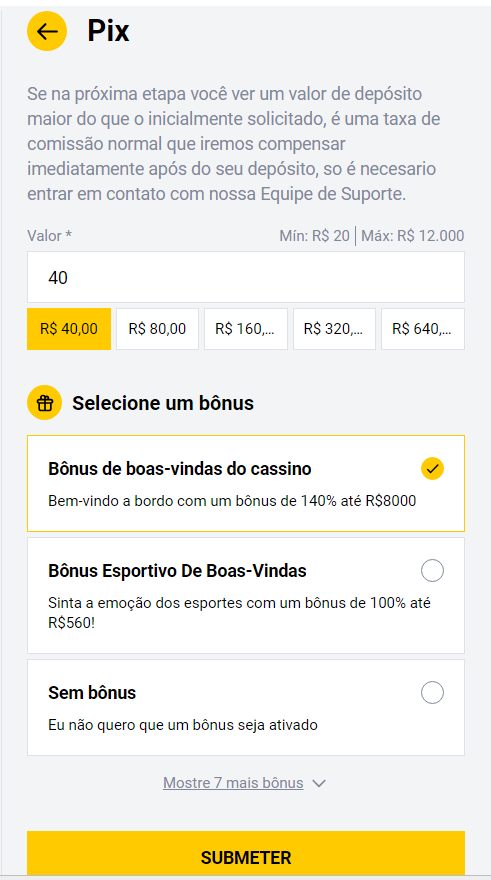Click the Mín R$ 20 limit label

pyautogui.click(x=314, y=236)
